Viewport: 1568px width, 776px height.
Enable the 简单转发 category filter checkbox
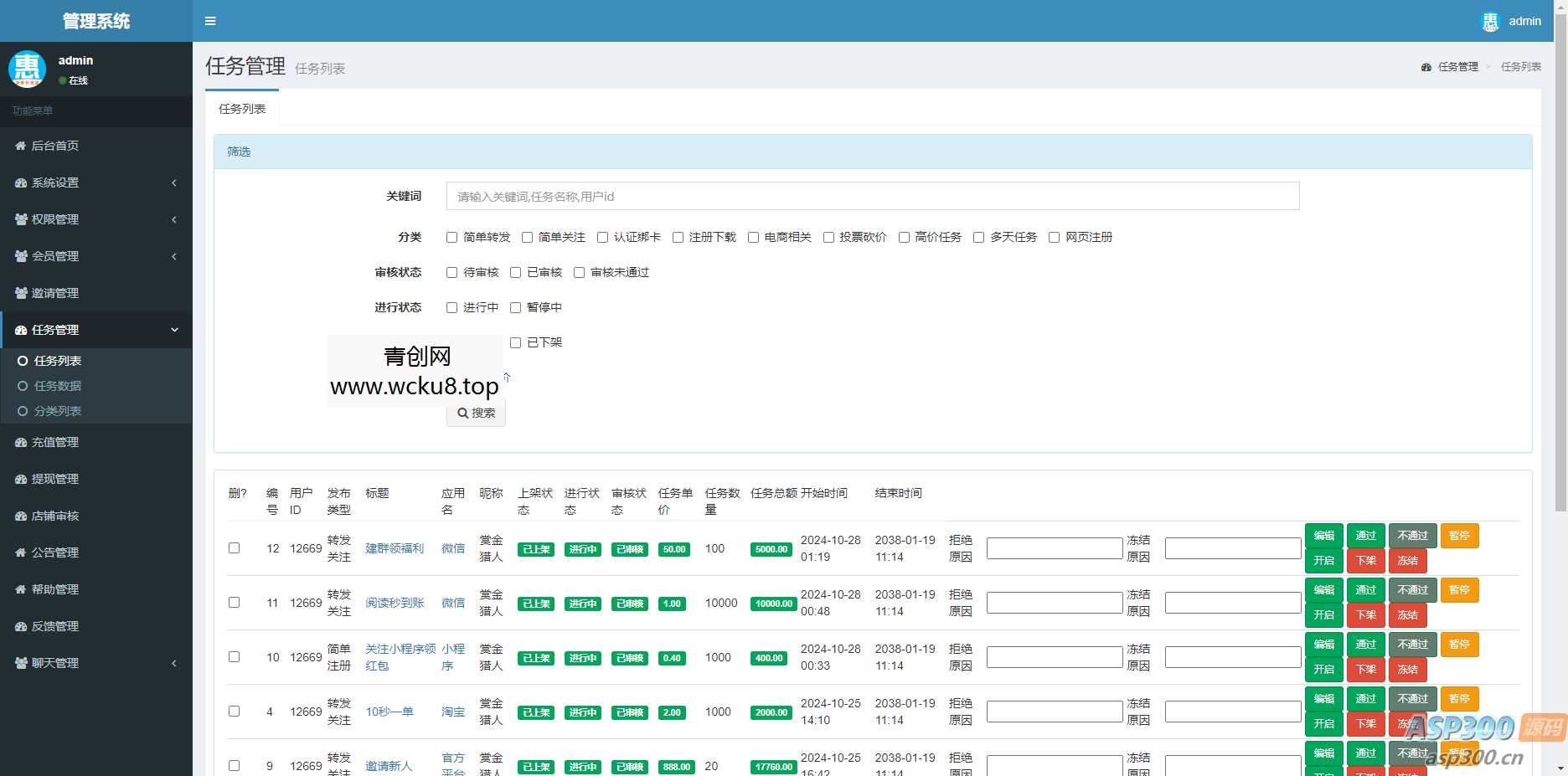coord(451,237)
